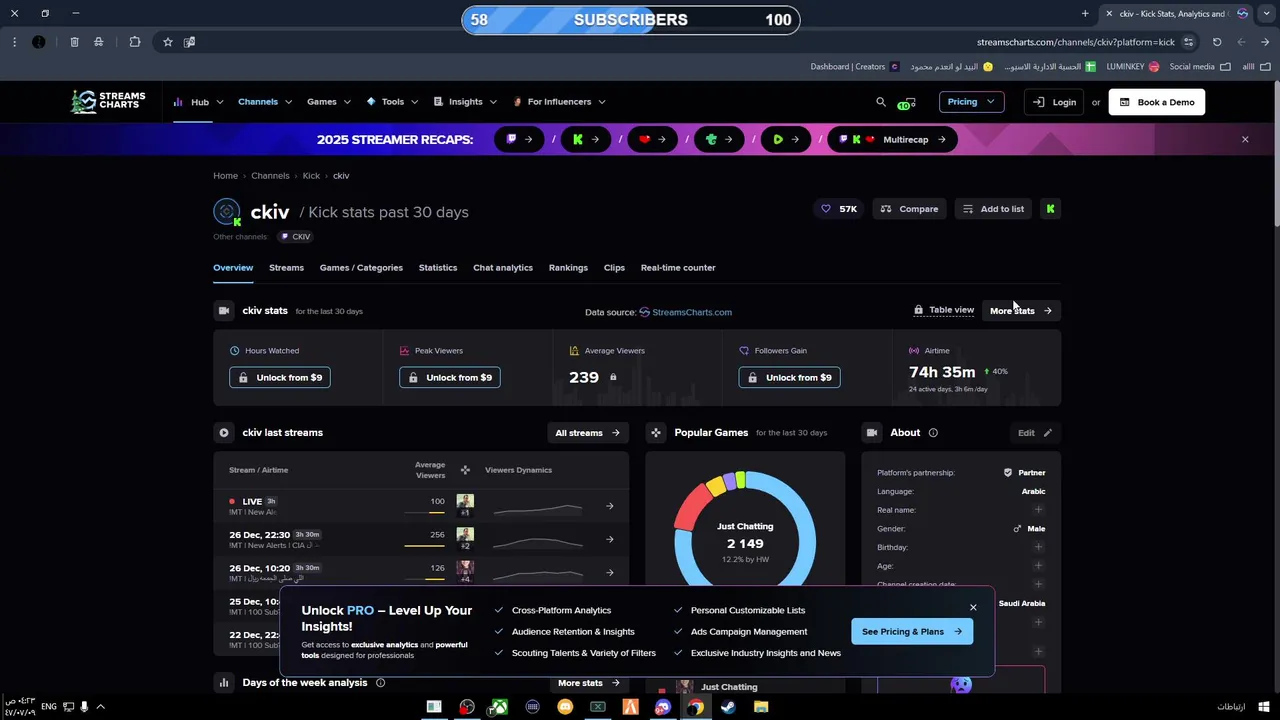The image size is (1280, 720).
Task: Click the Login button
Action: click(x=1054, y=102)
